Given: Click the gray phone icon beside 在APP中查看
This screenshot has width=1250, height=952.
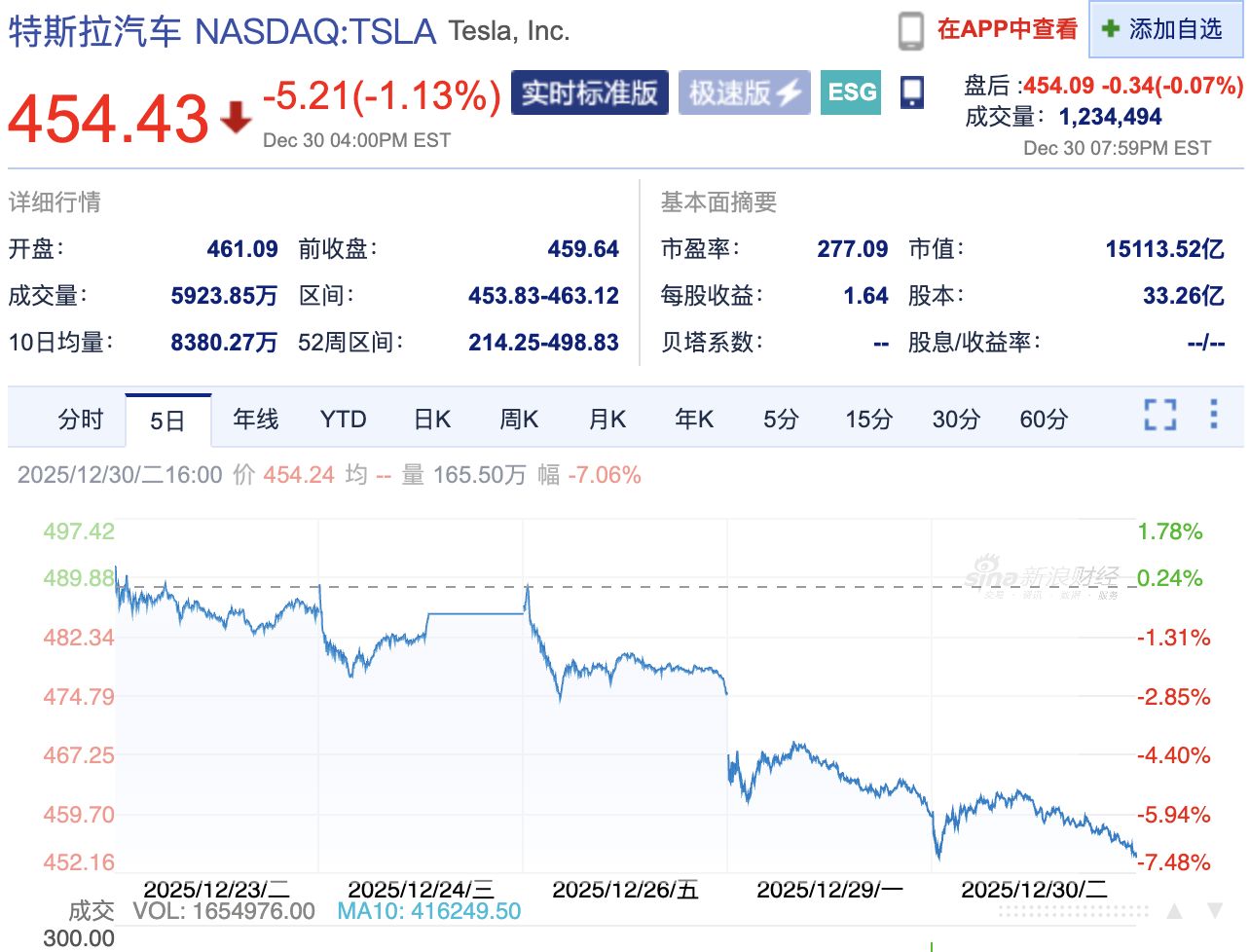Looking at the screenshot, I should coord(910,30).
